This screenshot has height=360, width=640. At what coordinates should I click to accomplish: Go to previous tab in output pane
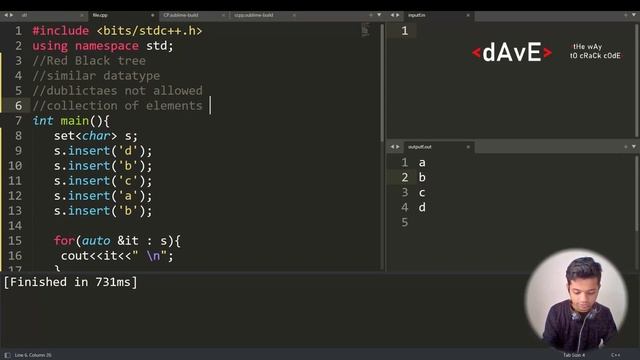392,147
